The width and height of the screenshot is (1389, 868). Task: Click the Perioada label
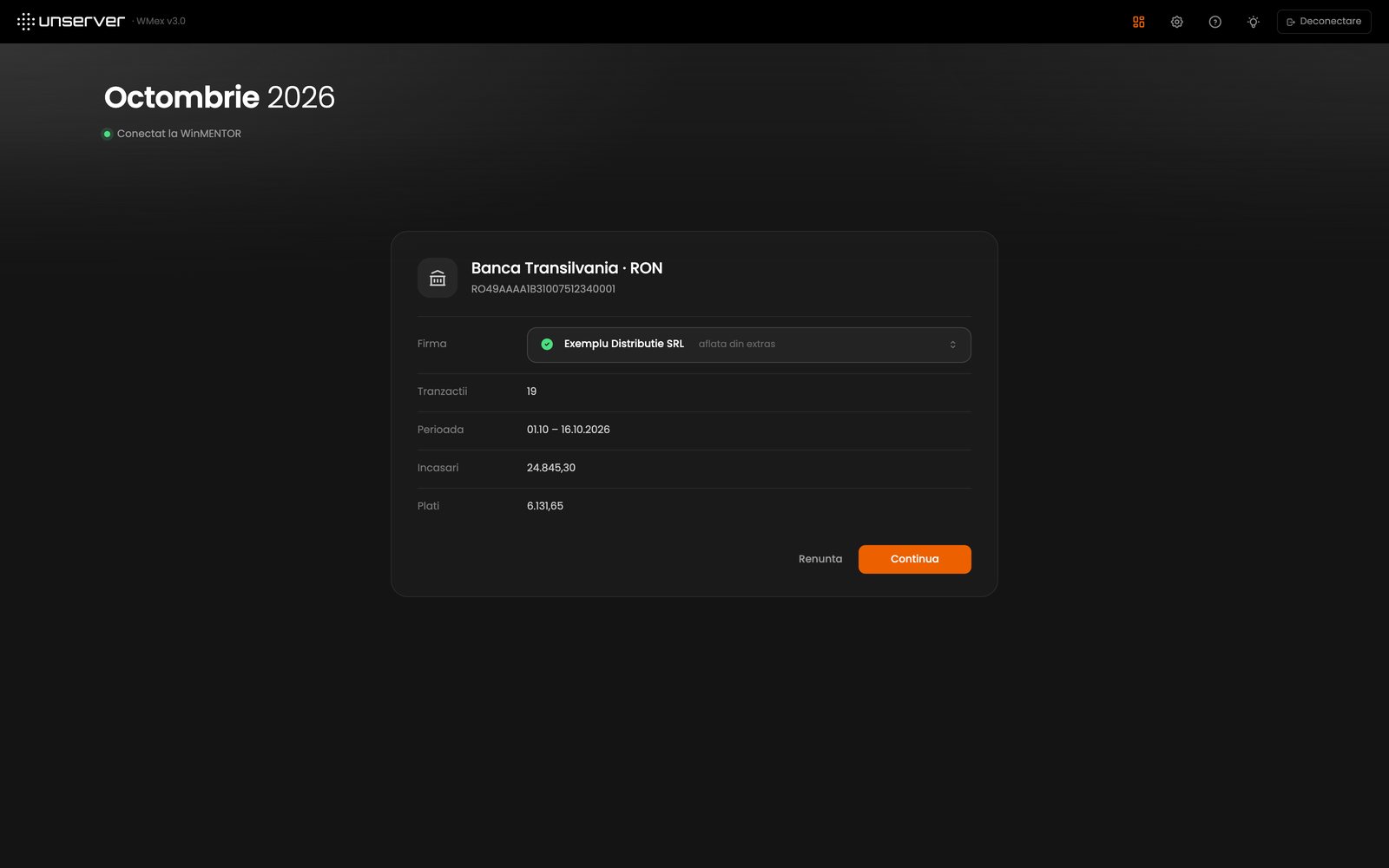pyautogui.click(x=440, y=430)
